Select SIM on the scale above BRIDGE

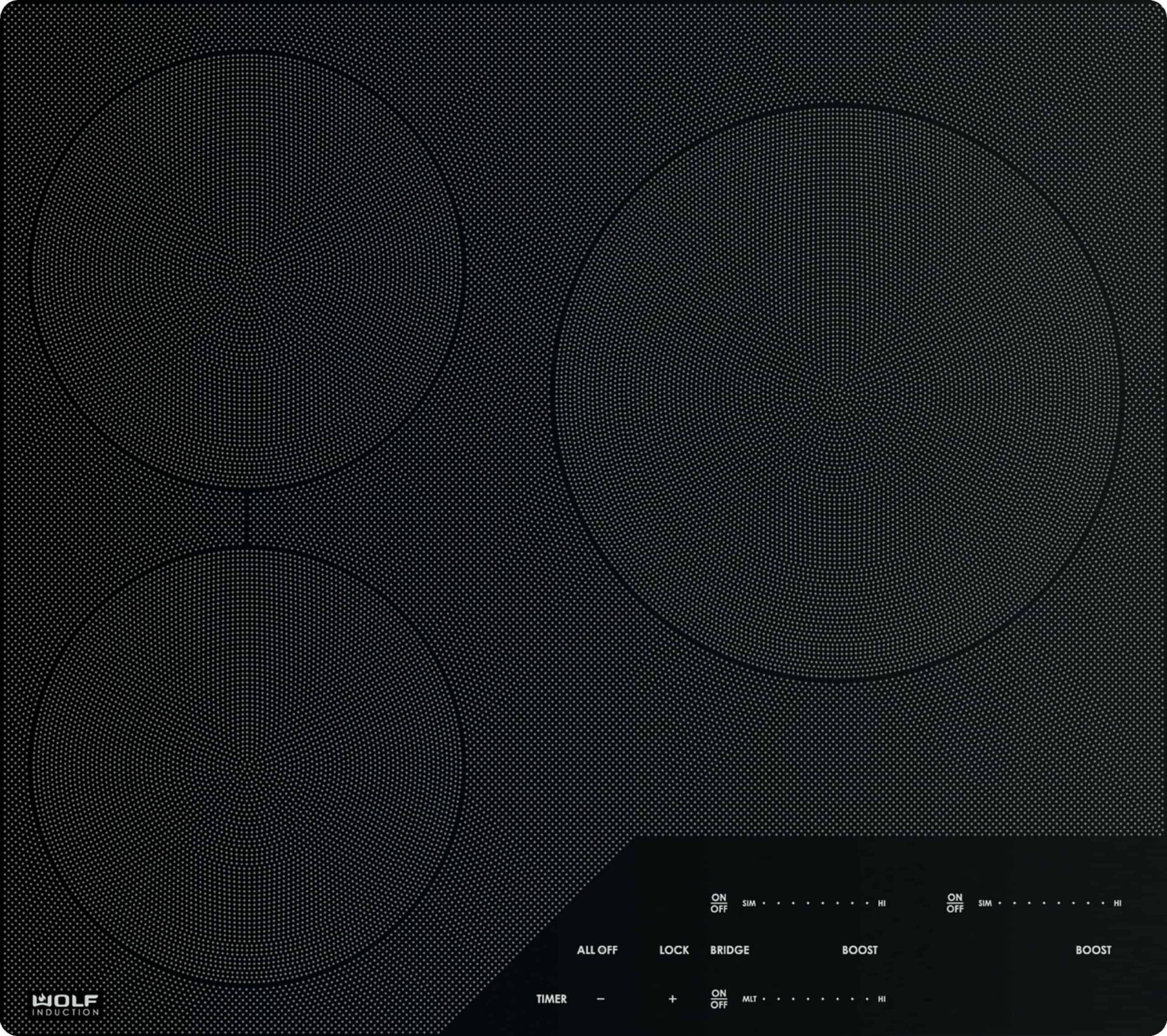tap(749, 904)
